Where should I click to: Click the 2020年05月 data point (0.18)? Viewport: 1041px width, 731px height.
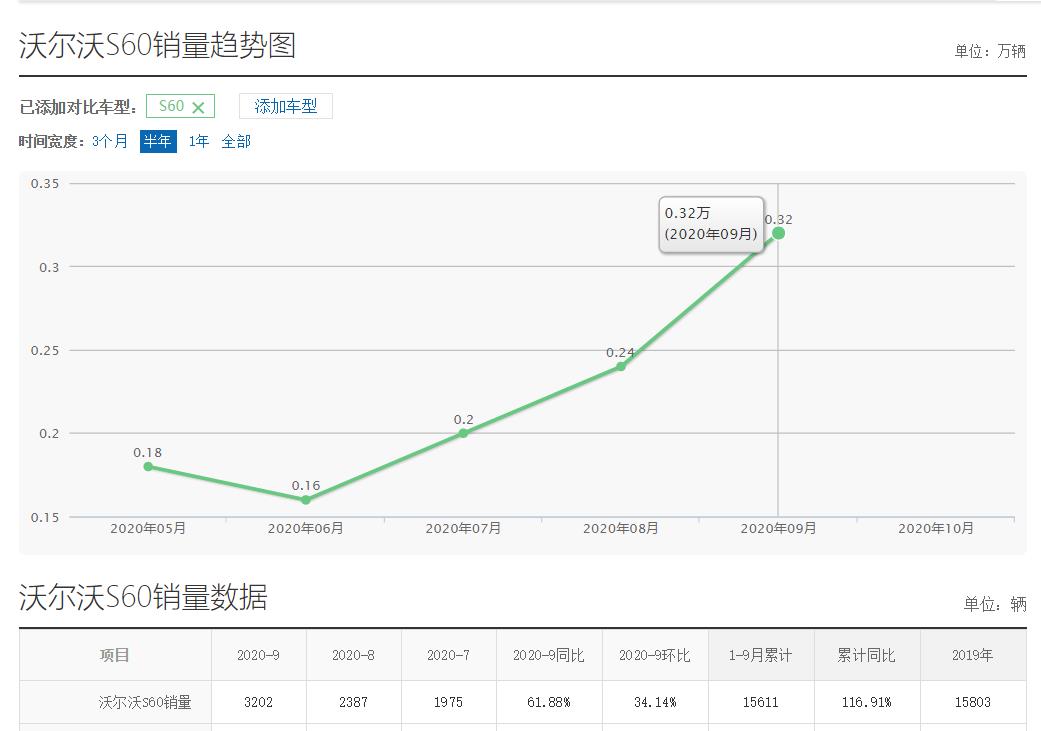pos(148,467)
